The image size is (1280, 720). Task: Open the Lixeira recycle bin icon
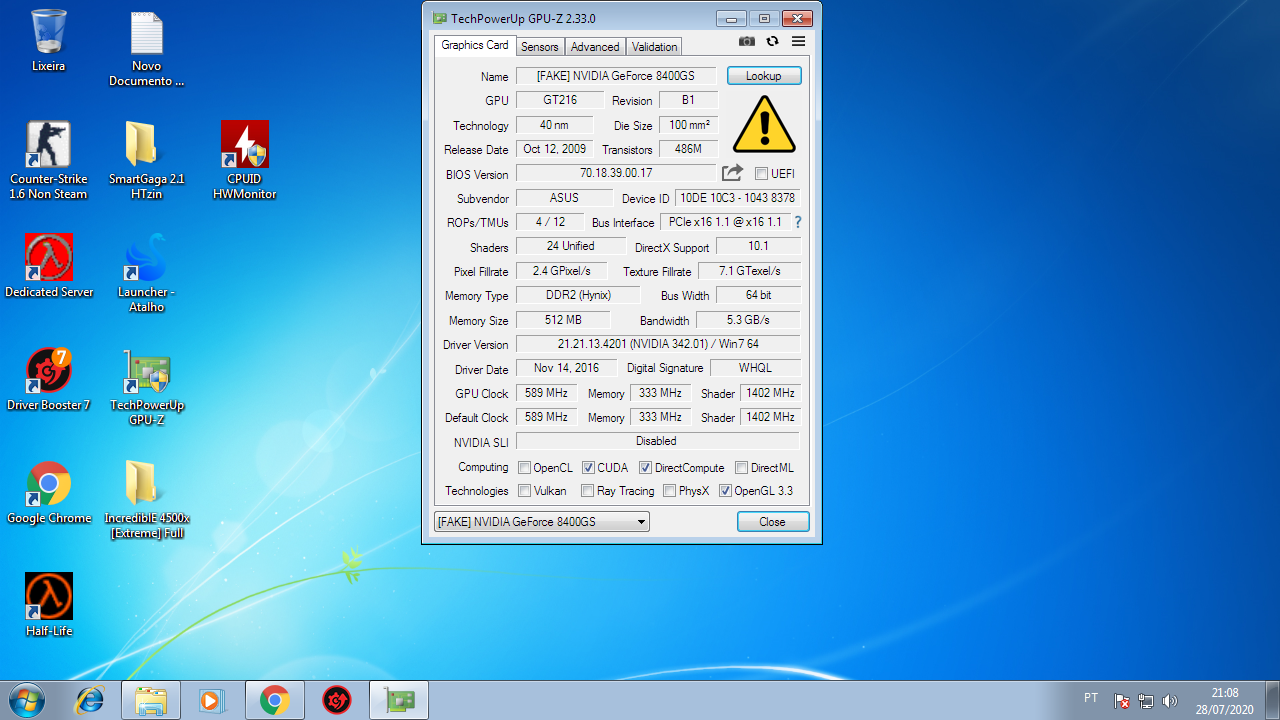coord(49,41)
